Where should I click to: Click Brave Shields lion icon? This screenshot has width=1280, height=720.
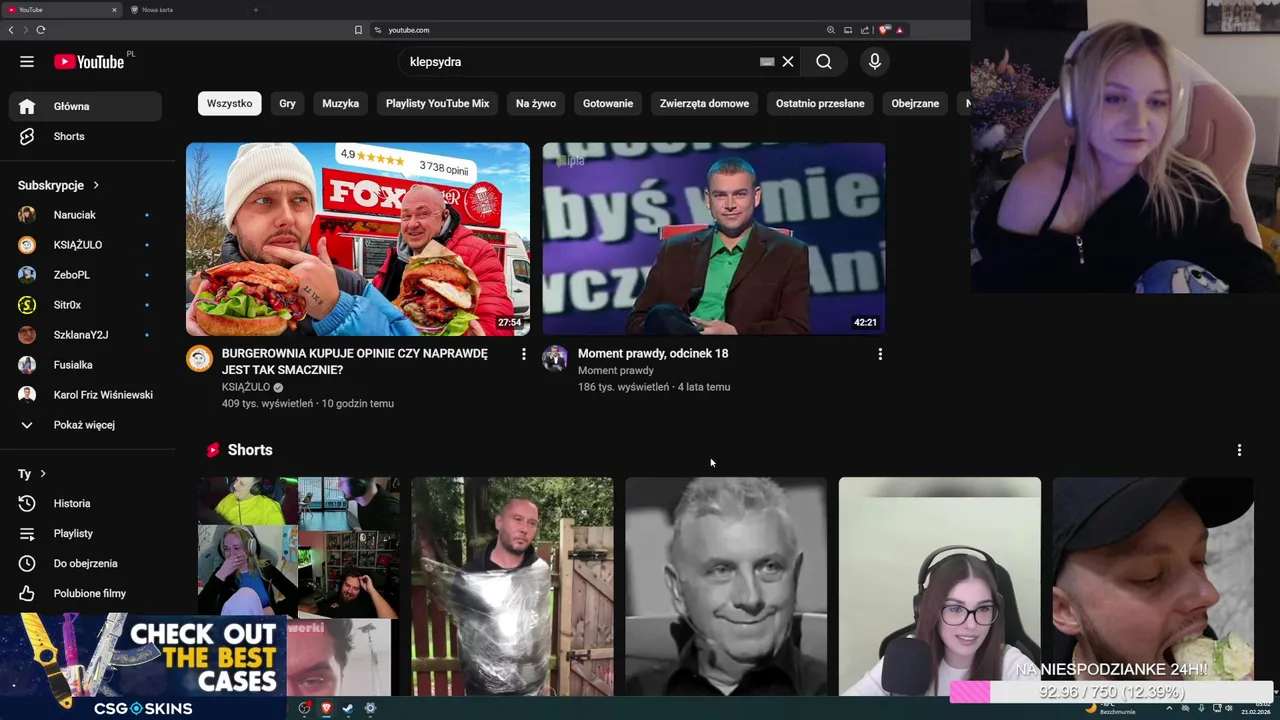pyautogui.click(x=884, y=30)
